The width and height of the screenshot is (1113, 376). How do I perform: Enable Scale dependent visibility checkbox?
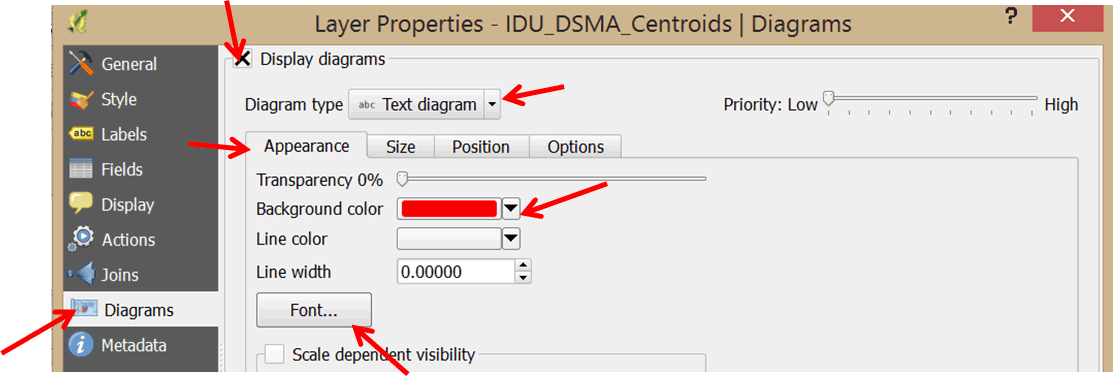[x=275, y=353]
